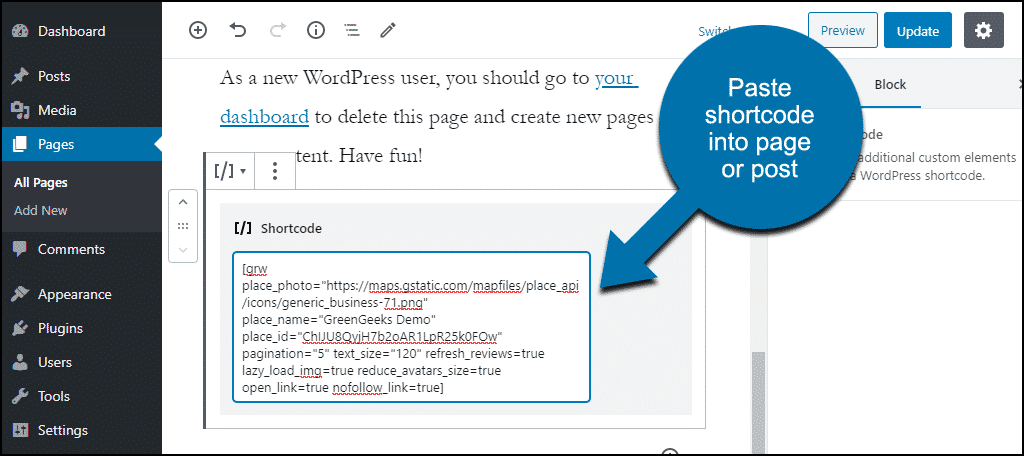Image resolution: width=1024 pixels, height=456 pixels.
Task: Click the pencil Tools icon
Action: [388, 30]
